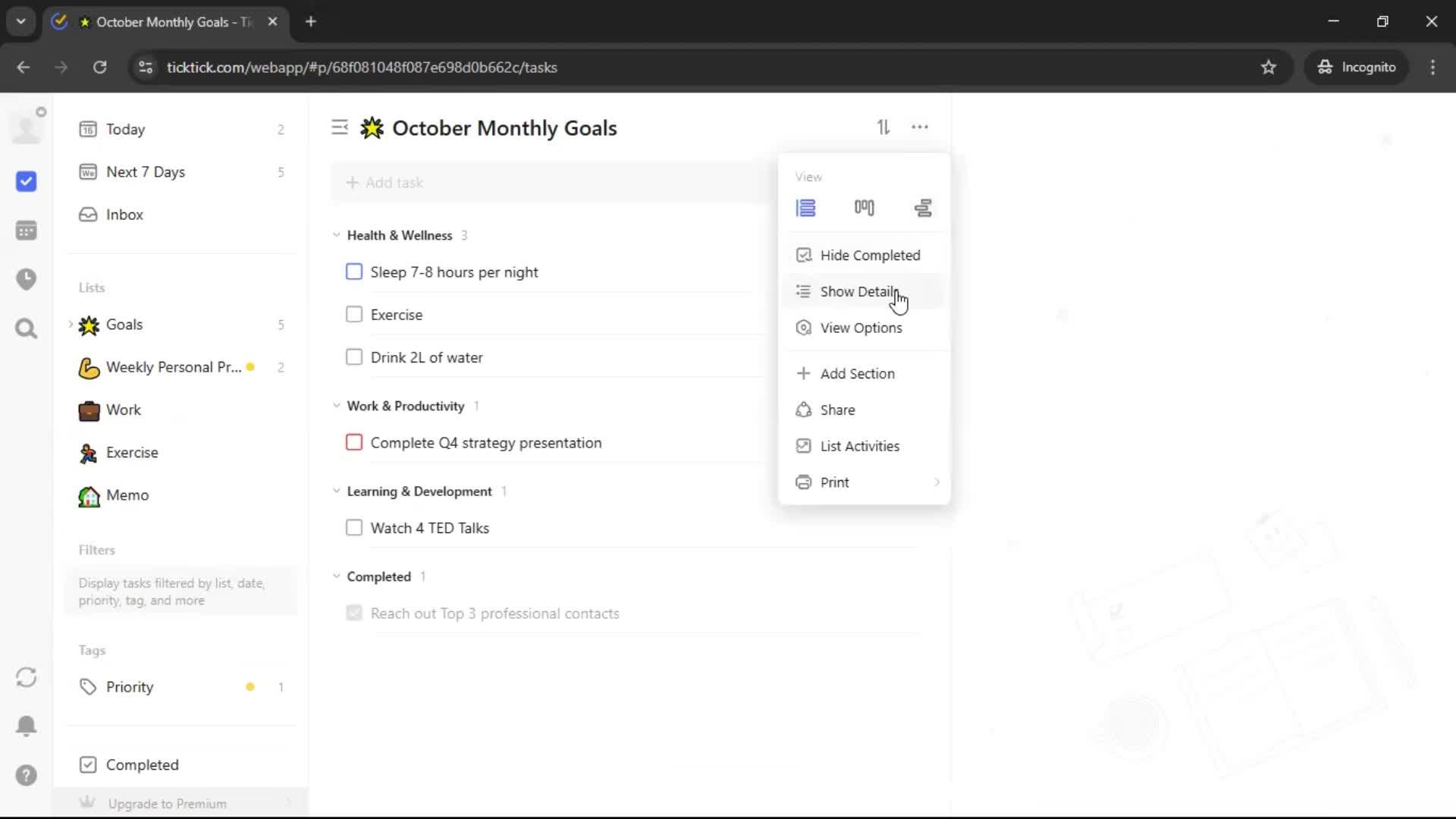Expand the Goals list folder arrow
1456x819 pixels.
pos(71,325)
